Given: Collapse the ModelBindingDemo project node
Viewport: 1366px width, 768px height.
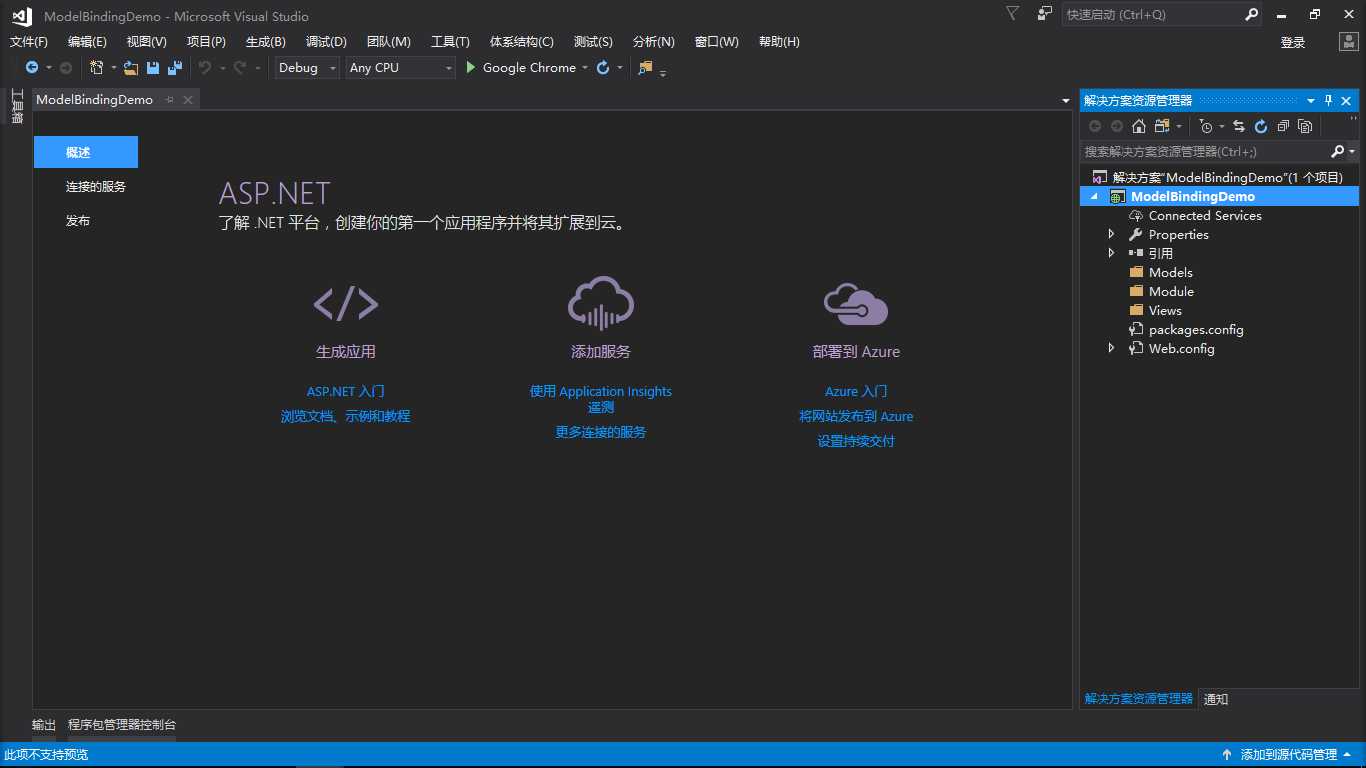Looking at the screenshot, I should coord(1093,197).
